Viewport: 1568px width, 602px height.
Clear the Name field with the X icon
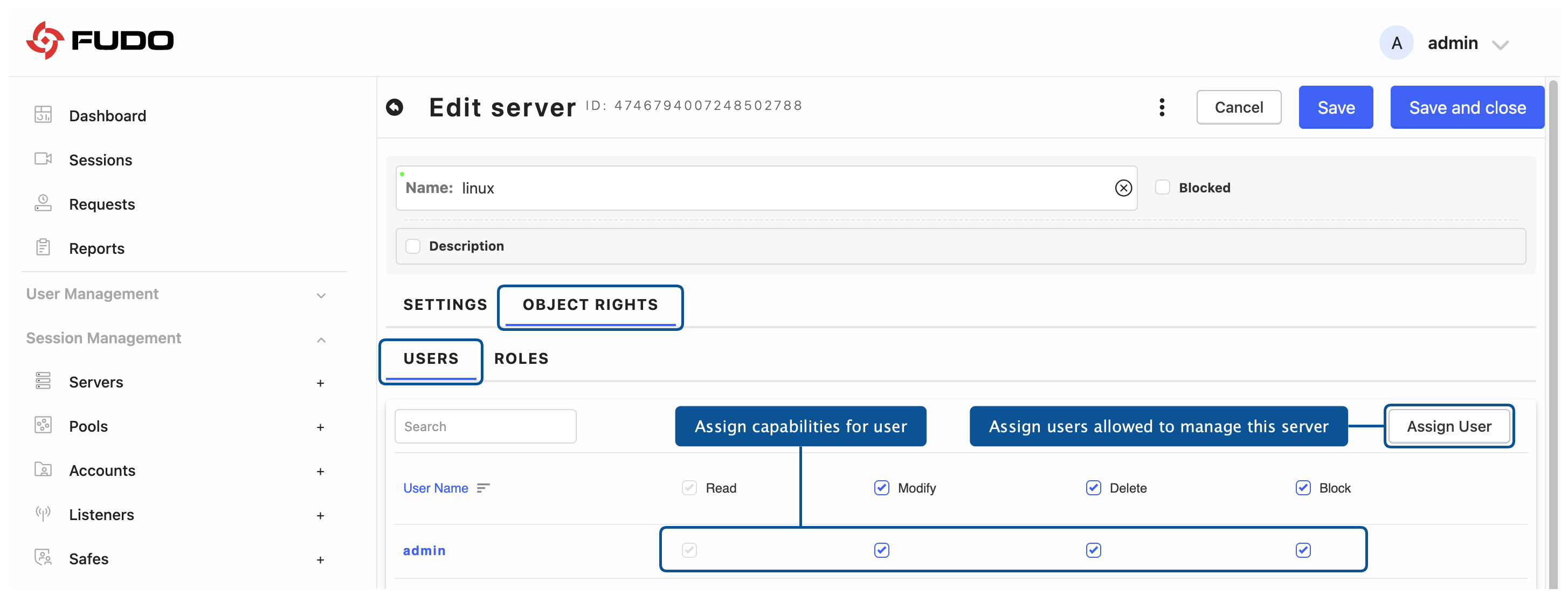[x=1123, y=188]
